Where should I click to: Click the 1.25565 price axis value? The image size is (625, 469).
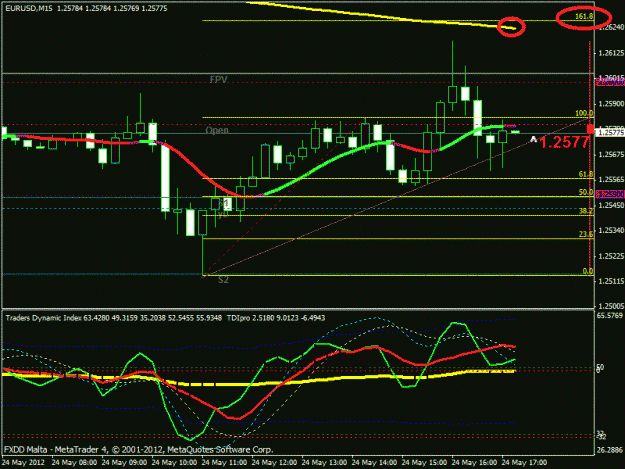click(611, 180)
